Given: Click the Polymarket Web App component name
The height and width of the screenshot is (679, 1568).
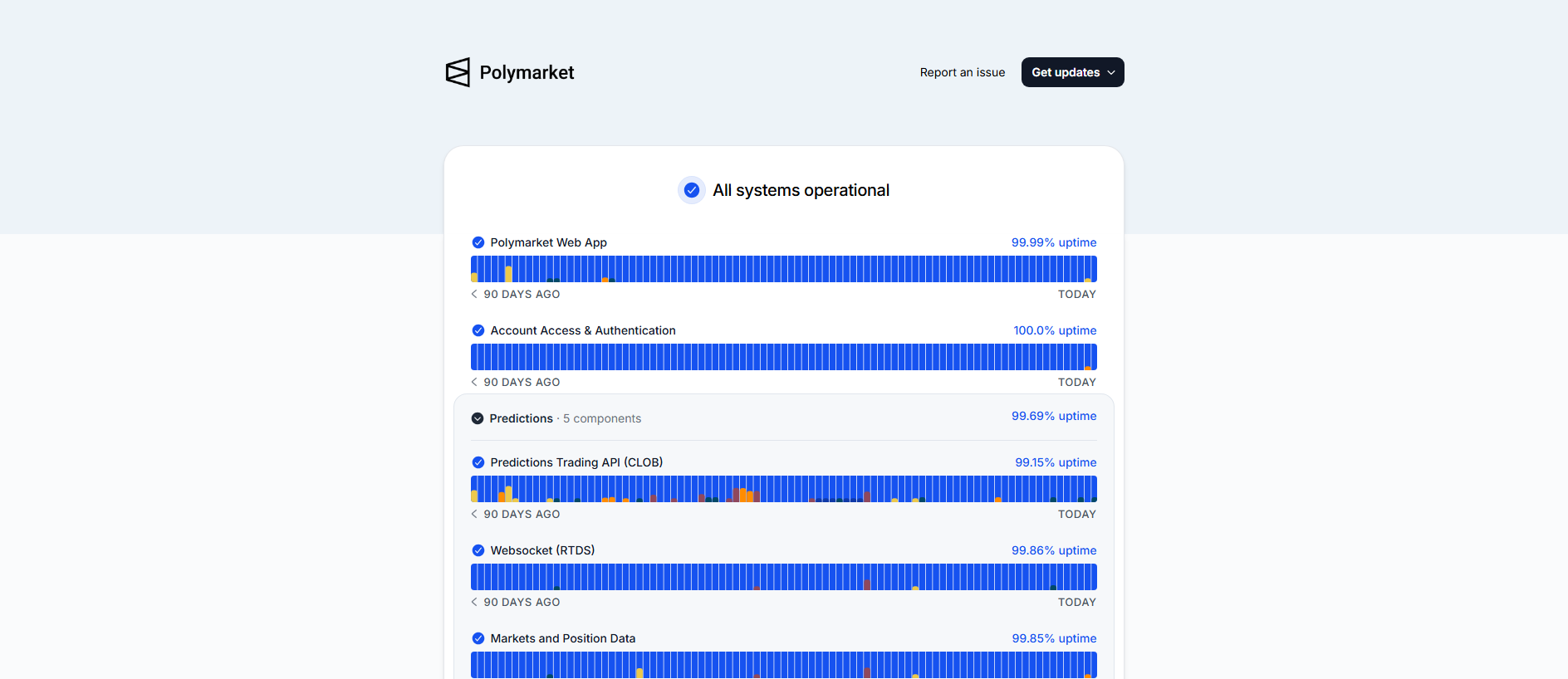Looking at the screenshot, I should point(548,242).
